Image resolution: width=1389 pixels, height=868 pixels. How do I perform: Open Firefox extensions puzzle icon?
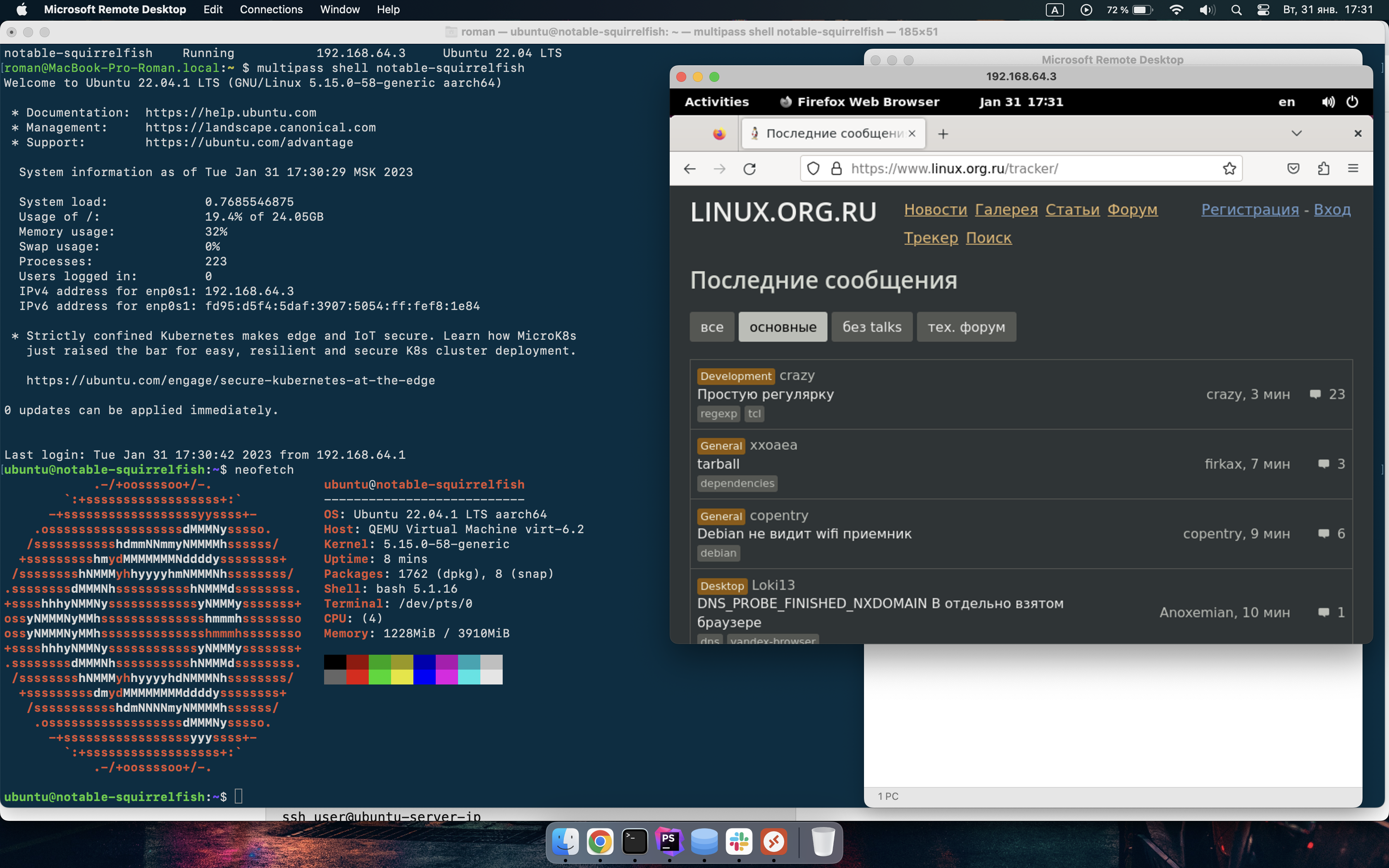(1324, 169)
